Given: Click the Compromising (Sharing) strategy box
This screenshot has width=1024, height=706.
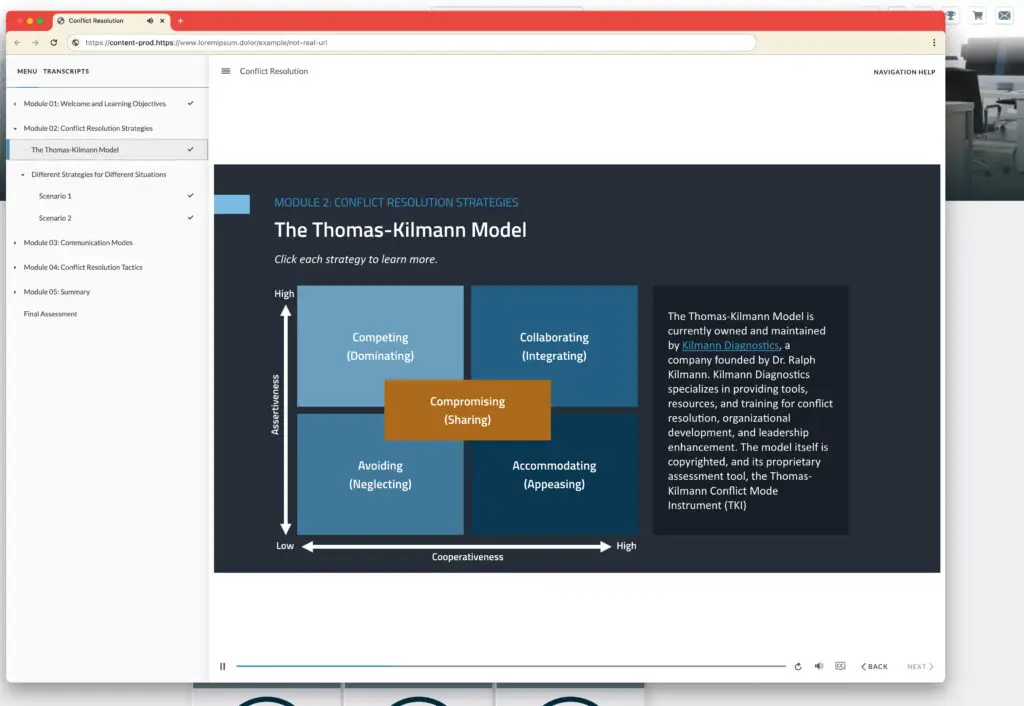Looking at the screenshot, I should 467,410.
